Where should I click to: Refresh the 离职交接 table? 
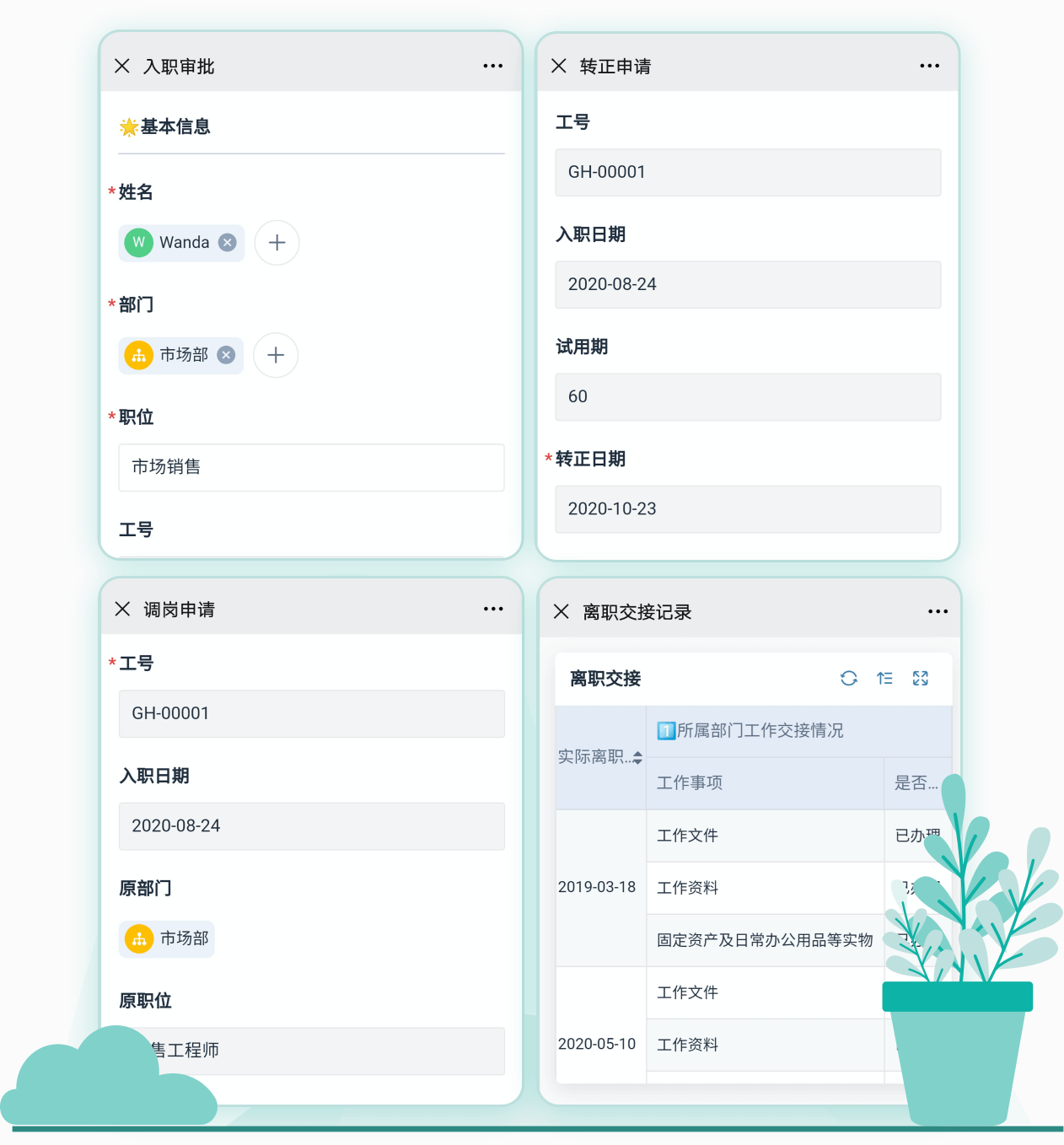pyautogui.click(x=849, y=679)
